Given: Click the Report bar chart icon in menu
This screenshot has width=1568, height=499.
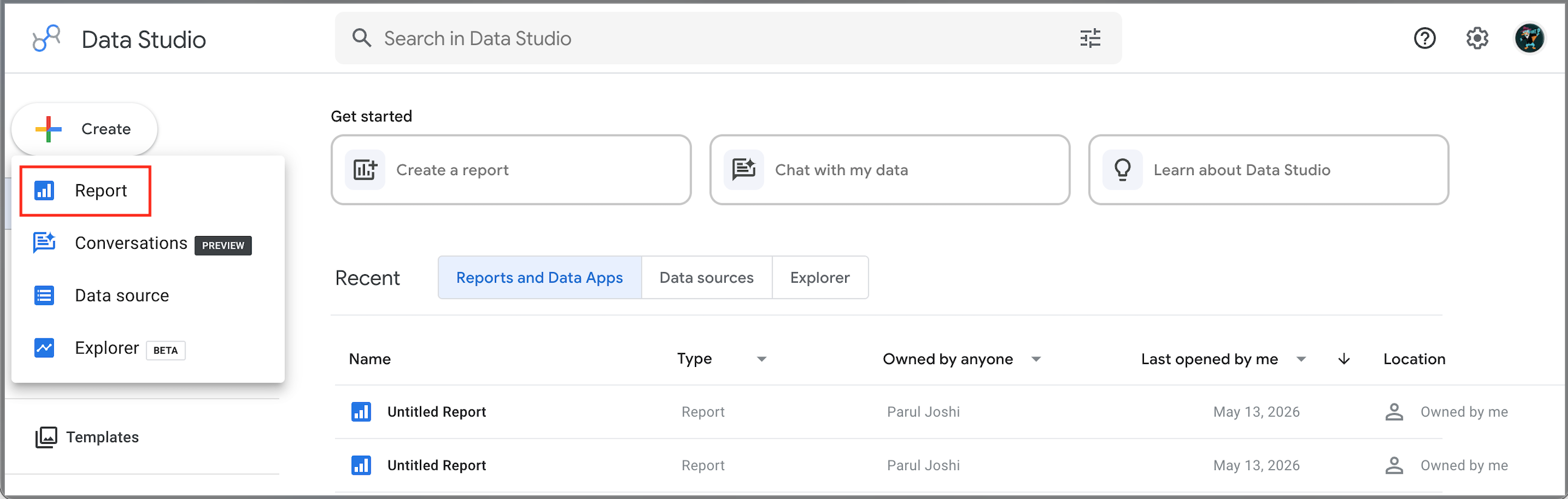Looking at the screenshot, I should pyautogui.click(x=44, y=191).
